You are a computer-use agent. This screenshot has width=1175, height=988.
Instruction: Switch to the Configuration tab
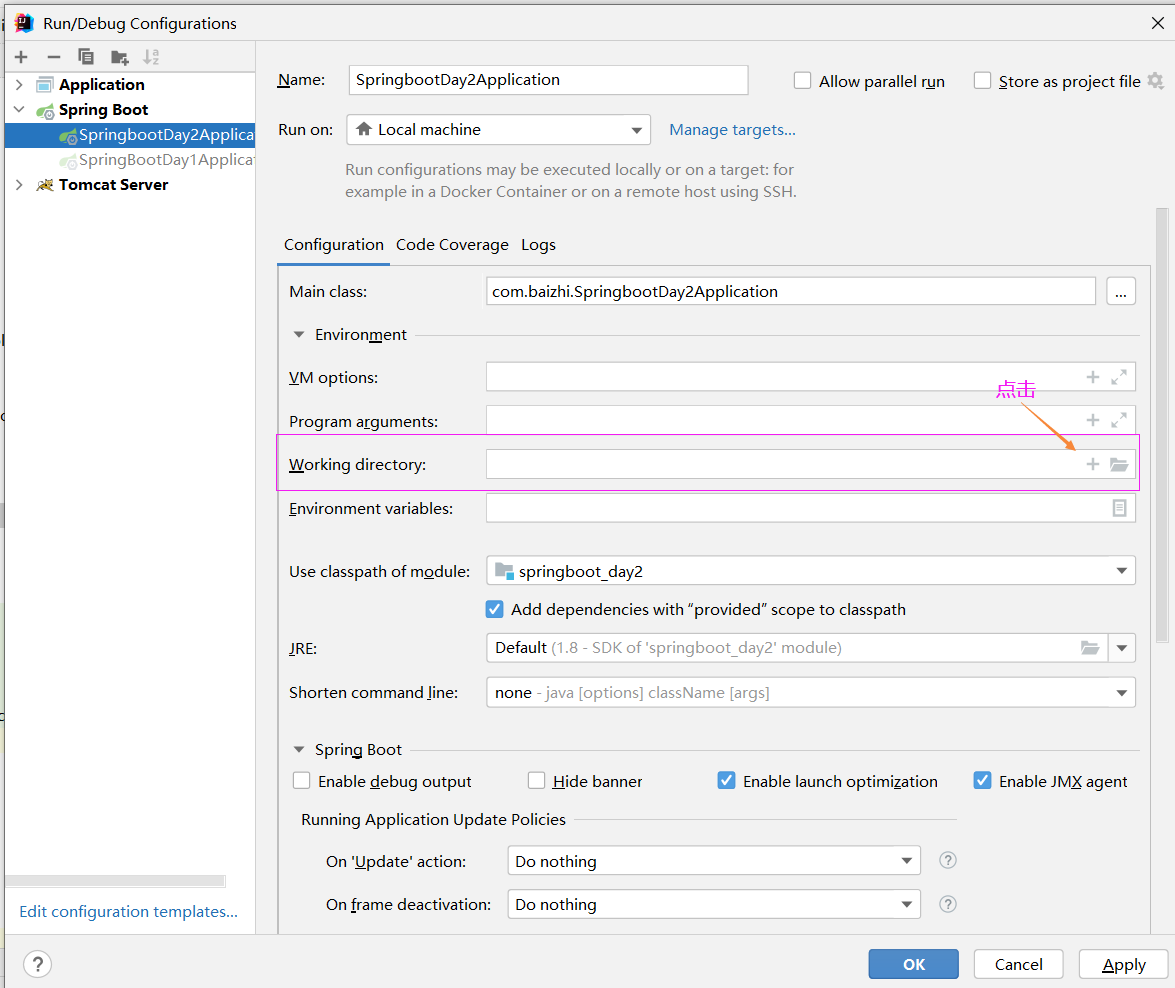[x=333, y=244]
